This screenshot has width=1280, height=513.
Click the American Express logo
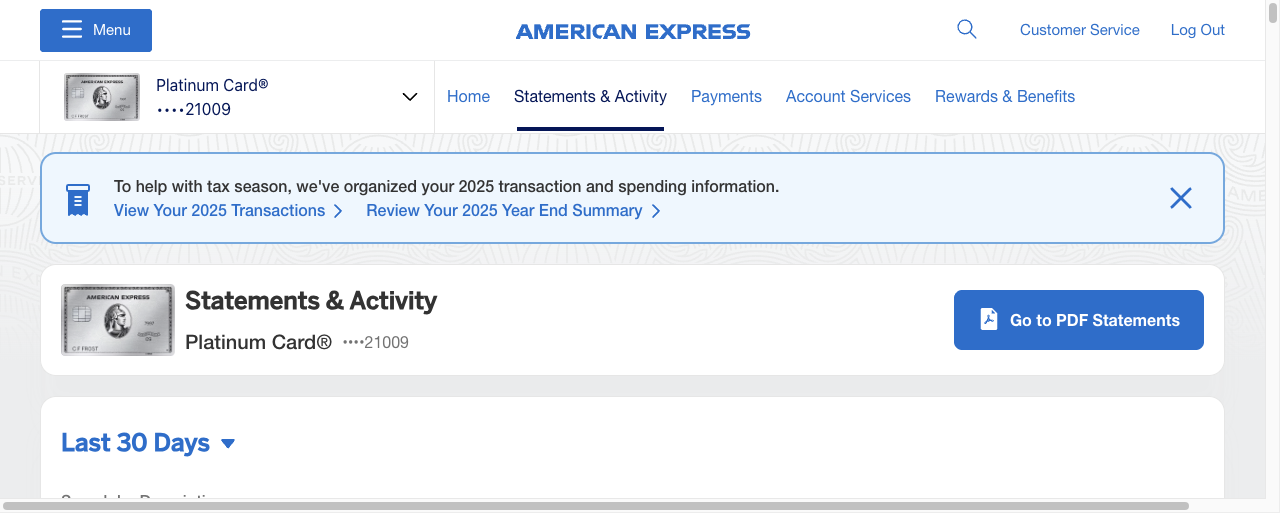click(x=633, y=31)
